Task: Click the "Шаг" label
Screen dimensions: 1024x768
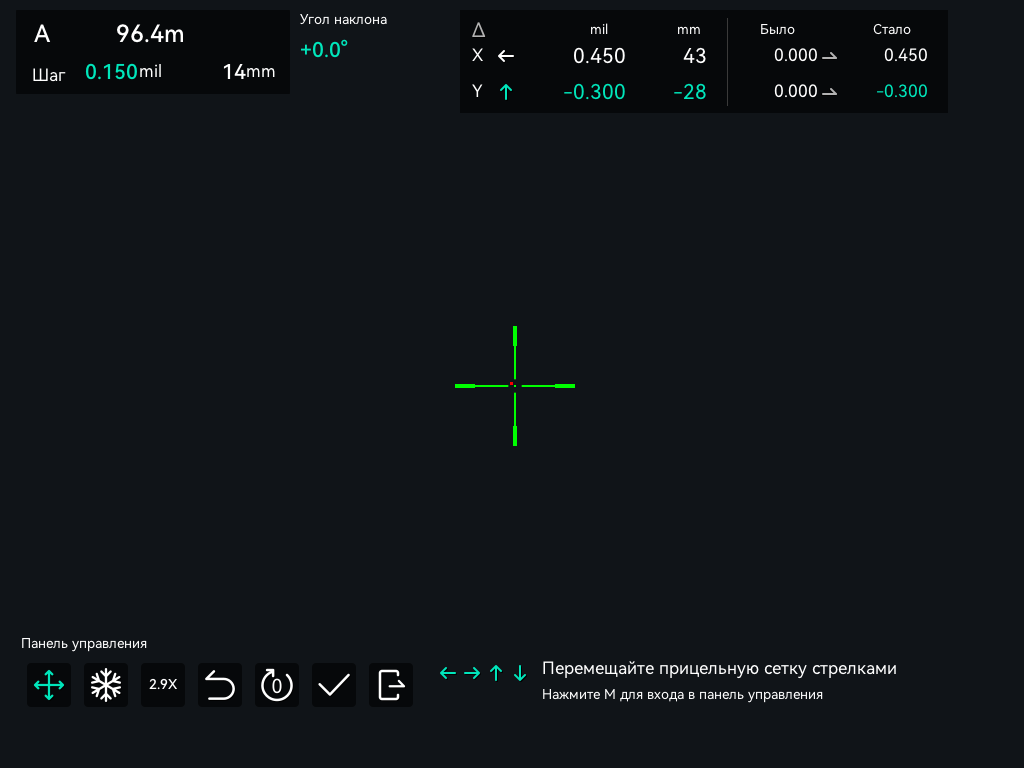Action: click(x=49, y=75)
